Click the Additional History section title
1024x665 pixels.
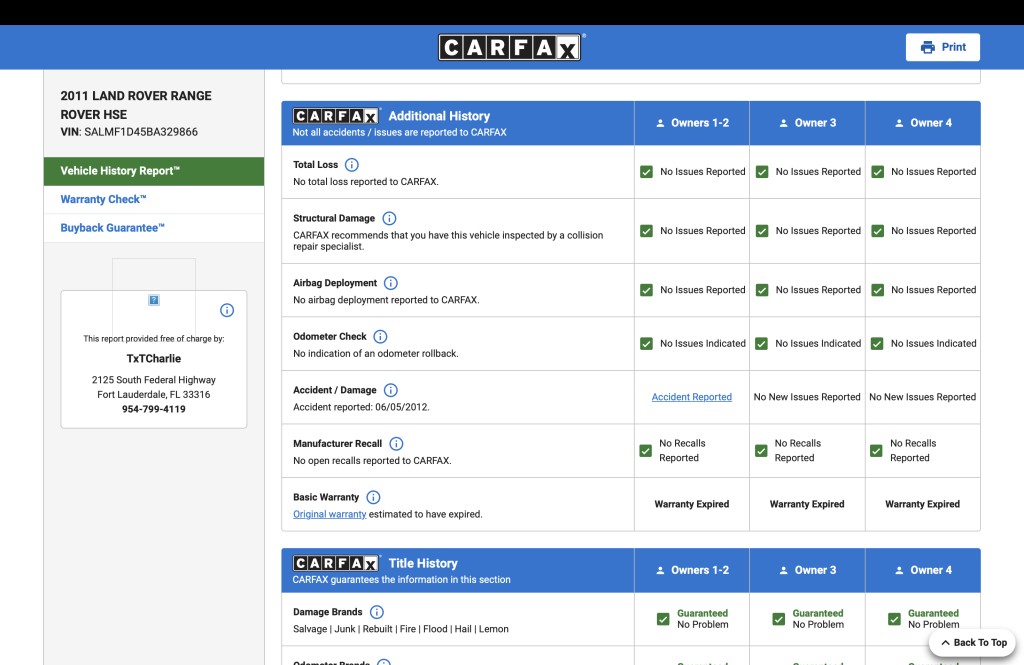tap(440, 116)
